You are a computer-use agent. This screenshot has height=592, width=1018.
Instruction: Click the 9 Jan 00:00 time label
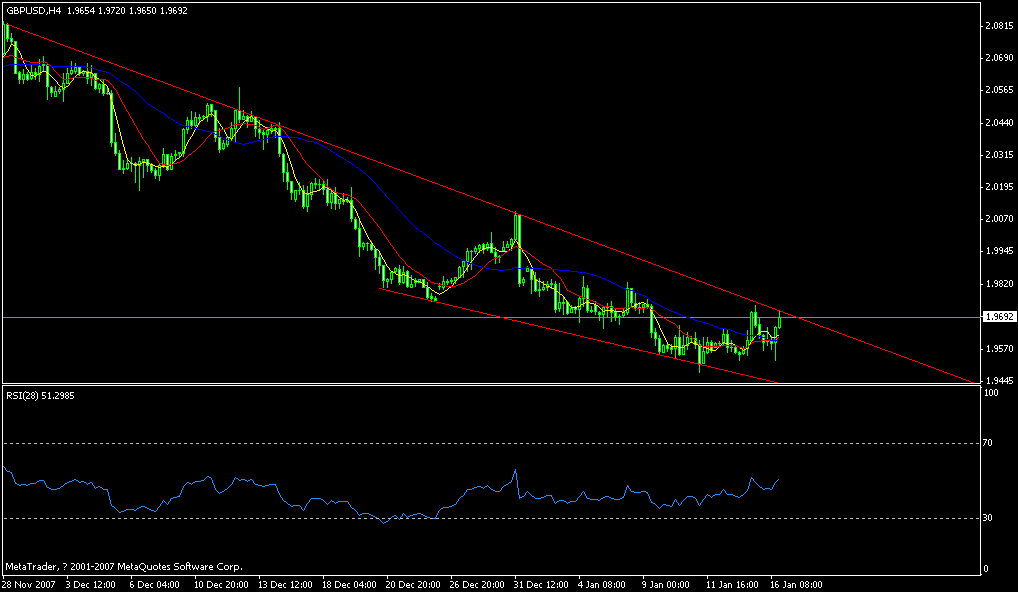click(666, 585)
